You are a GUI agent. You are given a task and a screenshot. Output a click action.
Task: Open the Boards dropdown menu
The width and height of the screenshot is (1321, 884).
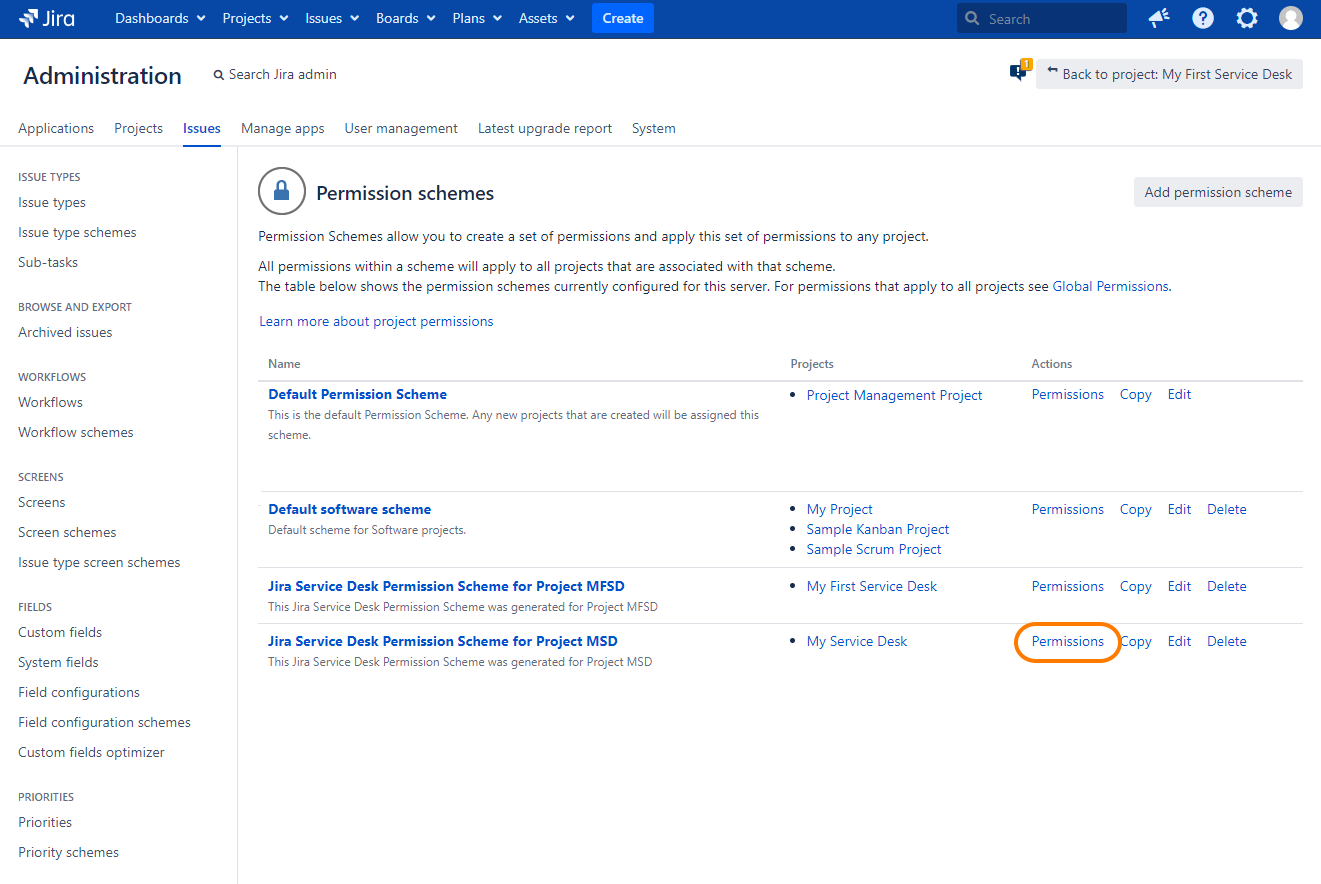(405, 18)
